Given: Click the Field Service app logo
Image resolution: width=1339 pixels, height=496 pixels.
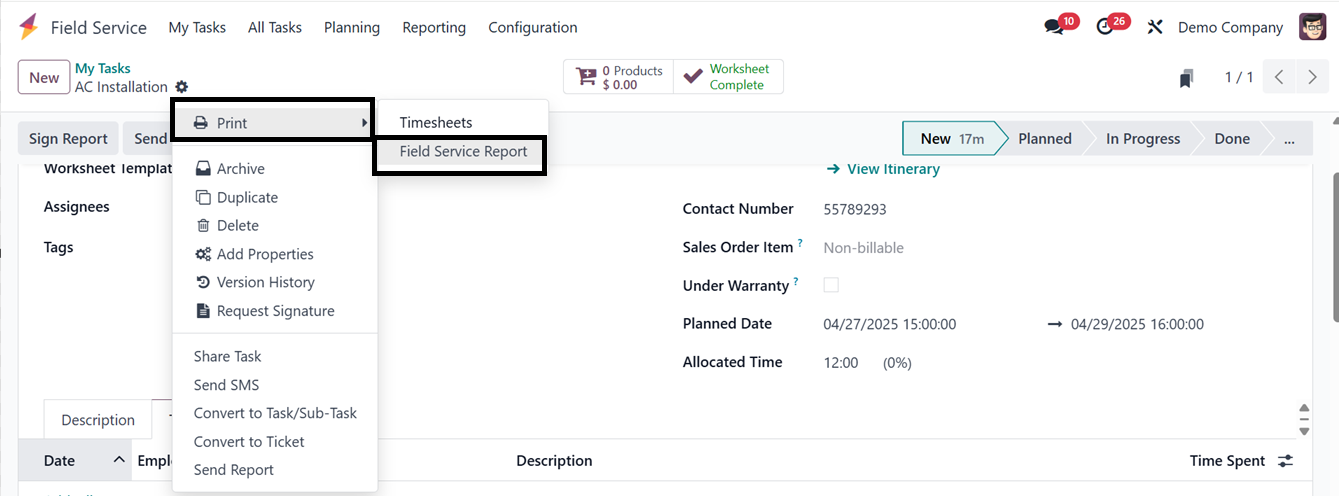Looking at the screenshot, I should pos(29,27).
